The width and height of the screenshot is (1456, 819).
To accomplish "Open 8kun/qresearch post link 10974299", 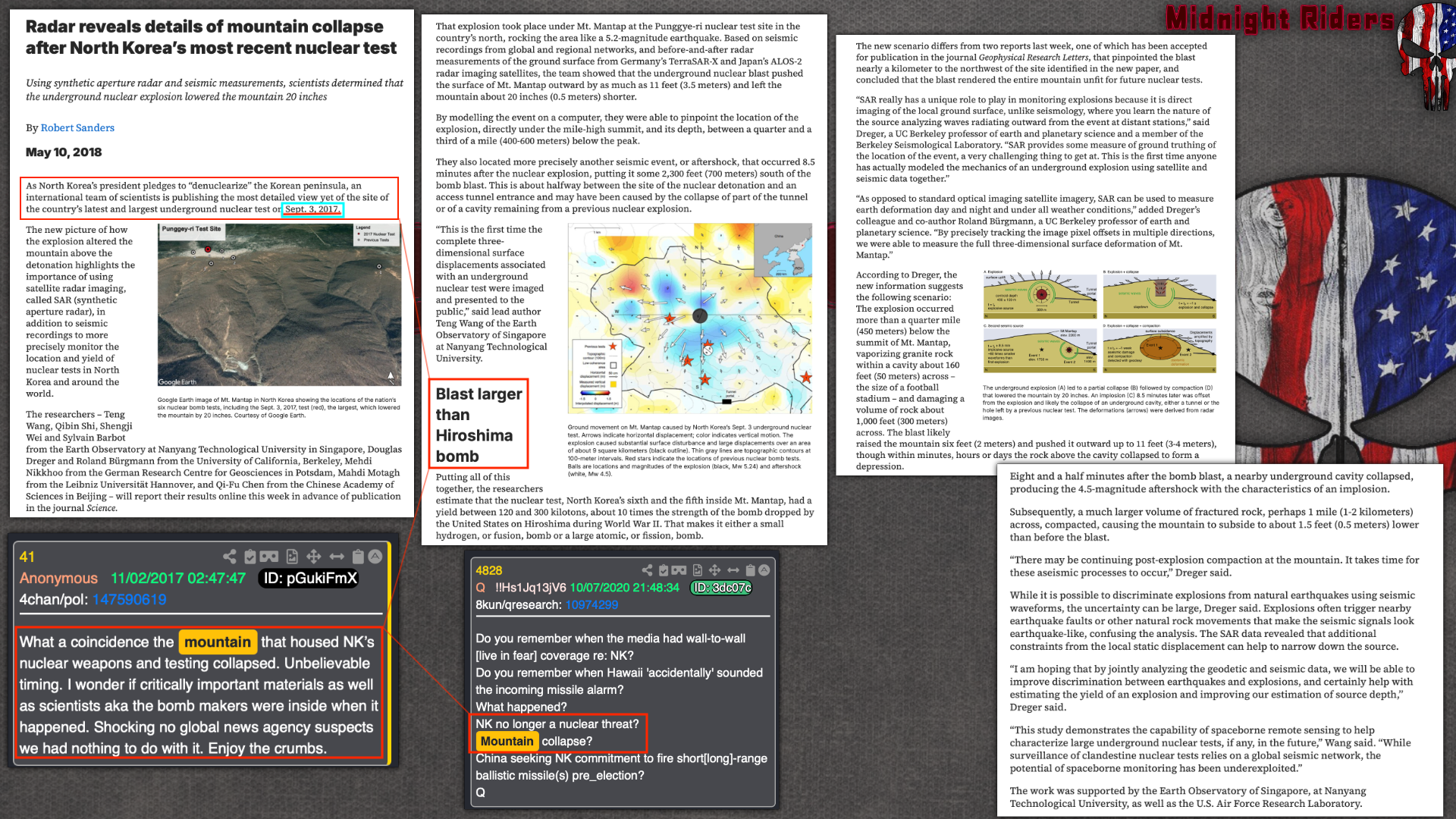I will click(591, 605).
